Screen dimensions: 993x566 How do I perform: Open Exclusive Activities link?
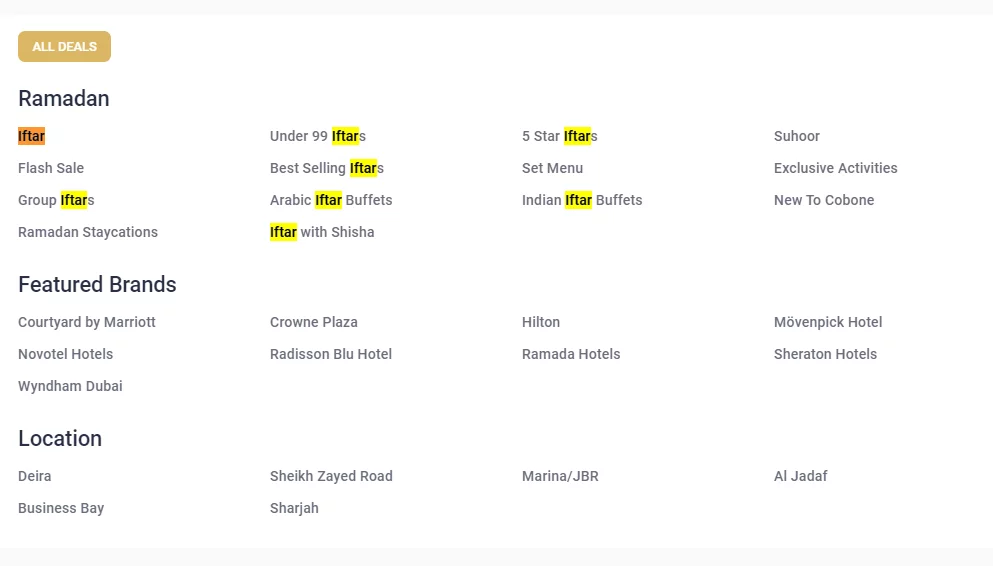[835, 168]
